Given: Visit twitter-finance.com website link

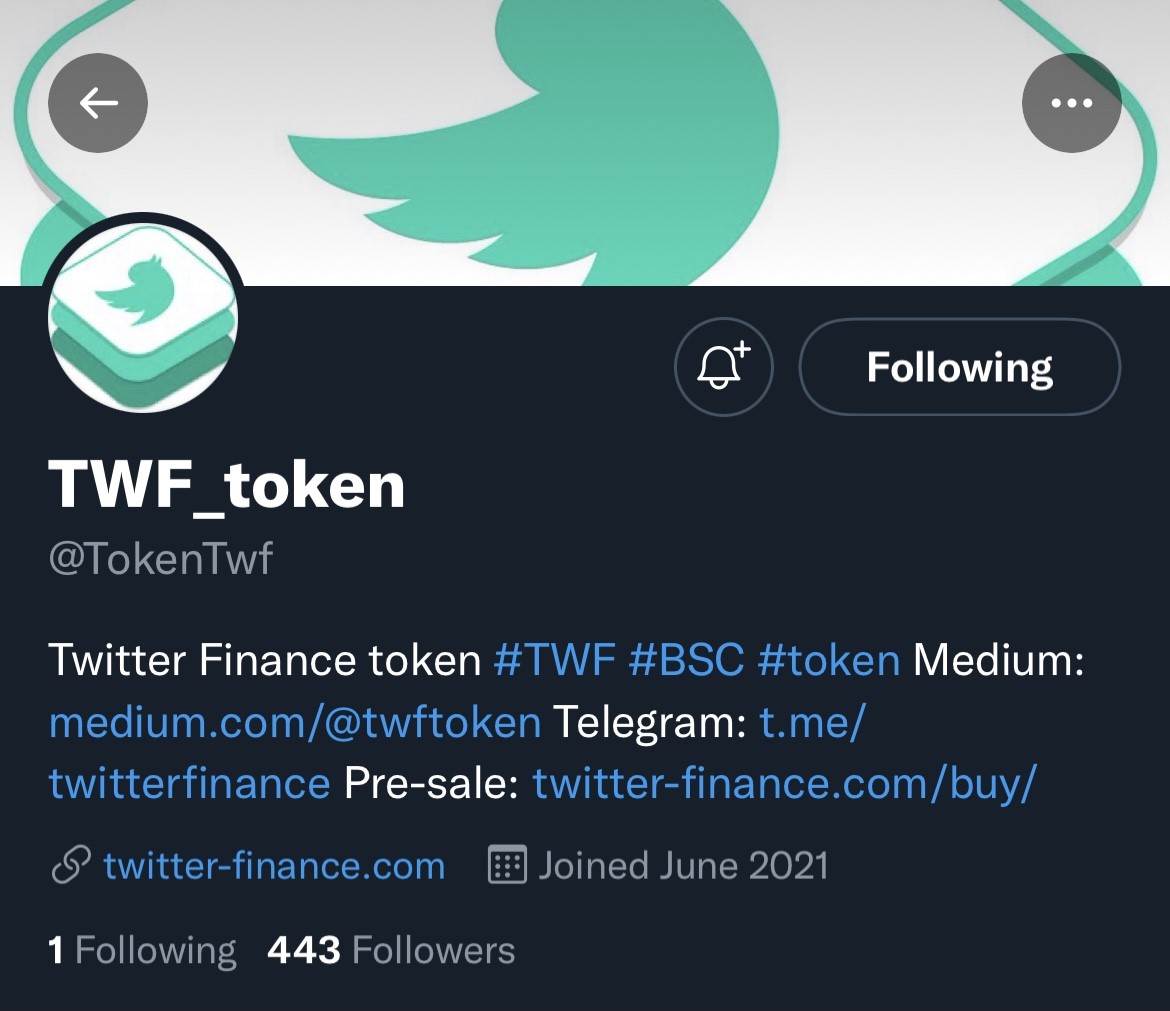Looking at the screenshot, I should point(275,866).
